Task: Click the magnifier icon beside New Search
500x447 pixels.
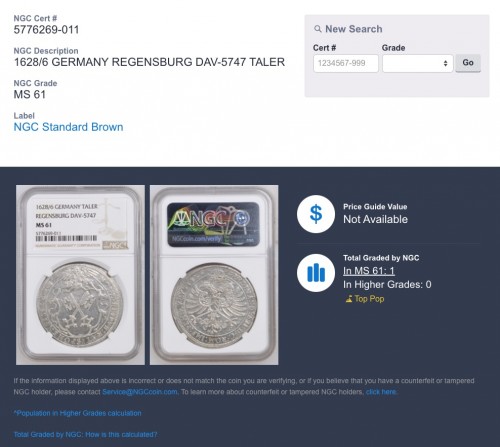Action: 318,29
